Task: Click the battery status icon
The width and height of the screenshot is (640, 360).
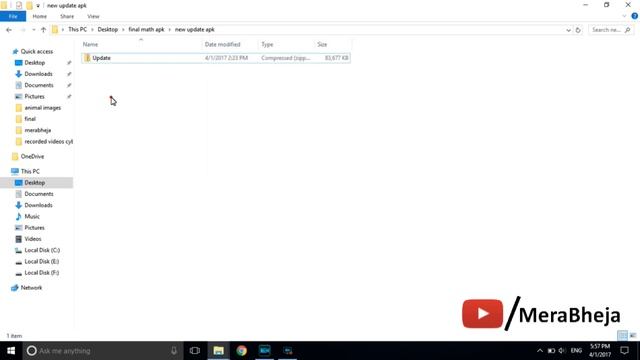Action: tap(551, 351)
